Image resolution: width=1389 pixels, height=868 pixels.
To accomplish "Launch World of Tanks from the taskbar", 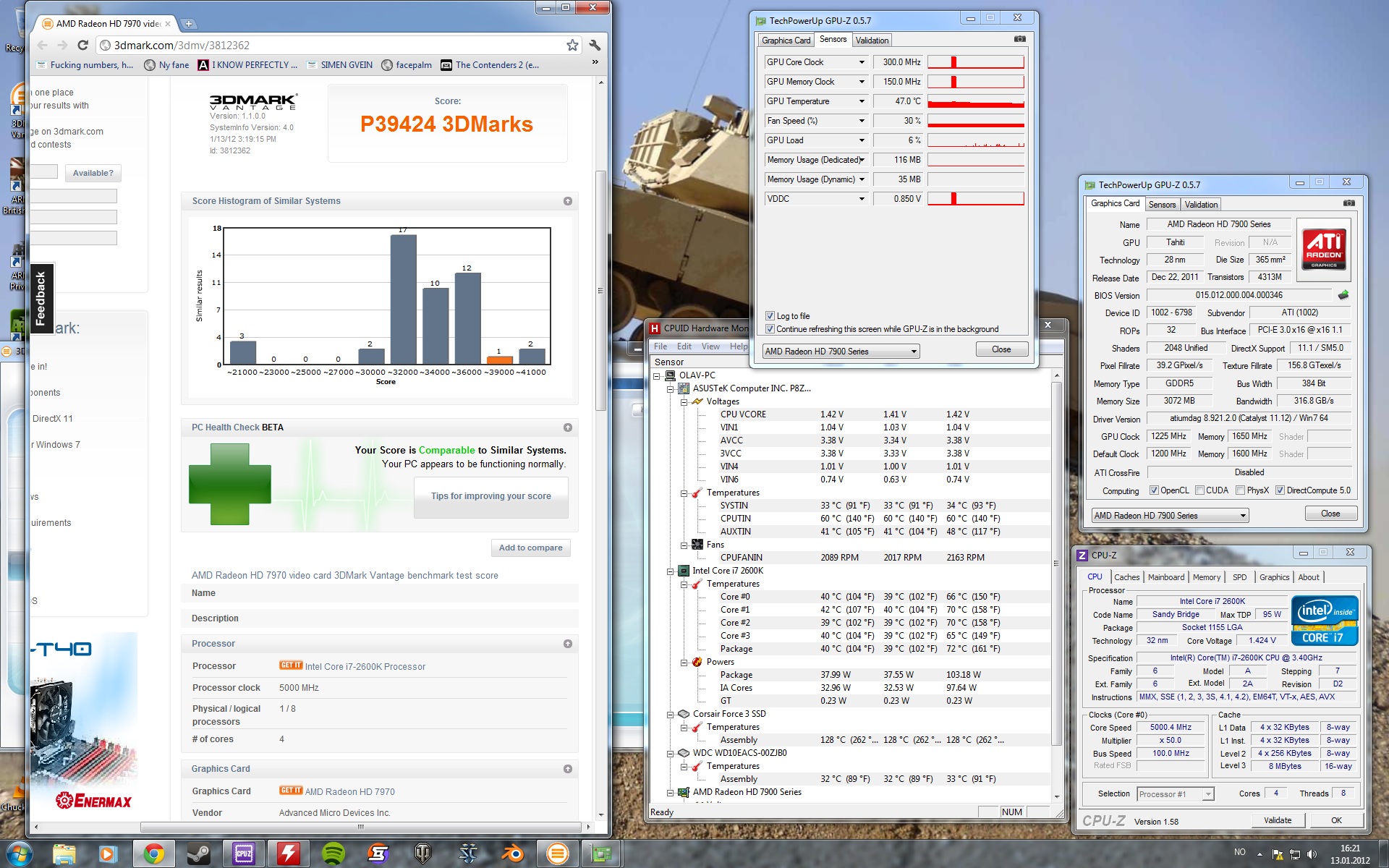I will tap(422, 854).
